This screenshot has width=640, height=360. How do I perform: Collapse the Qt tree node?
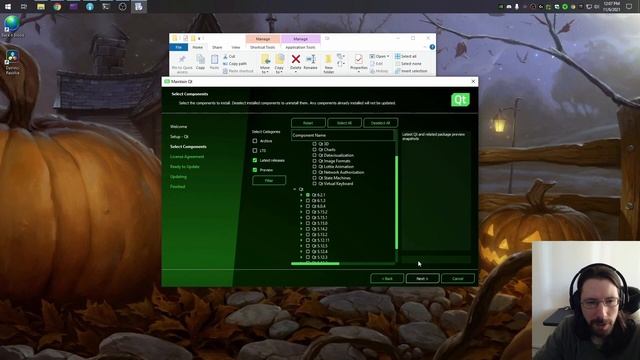coord(295,189)
